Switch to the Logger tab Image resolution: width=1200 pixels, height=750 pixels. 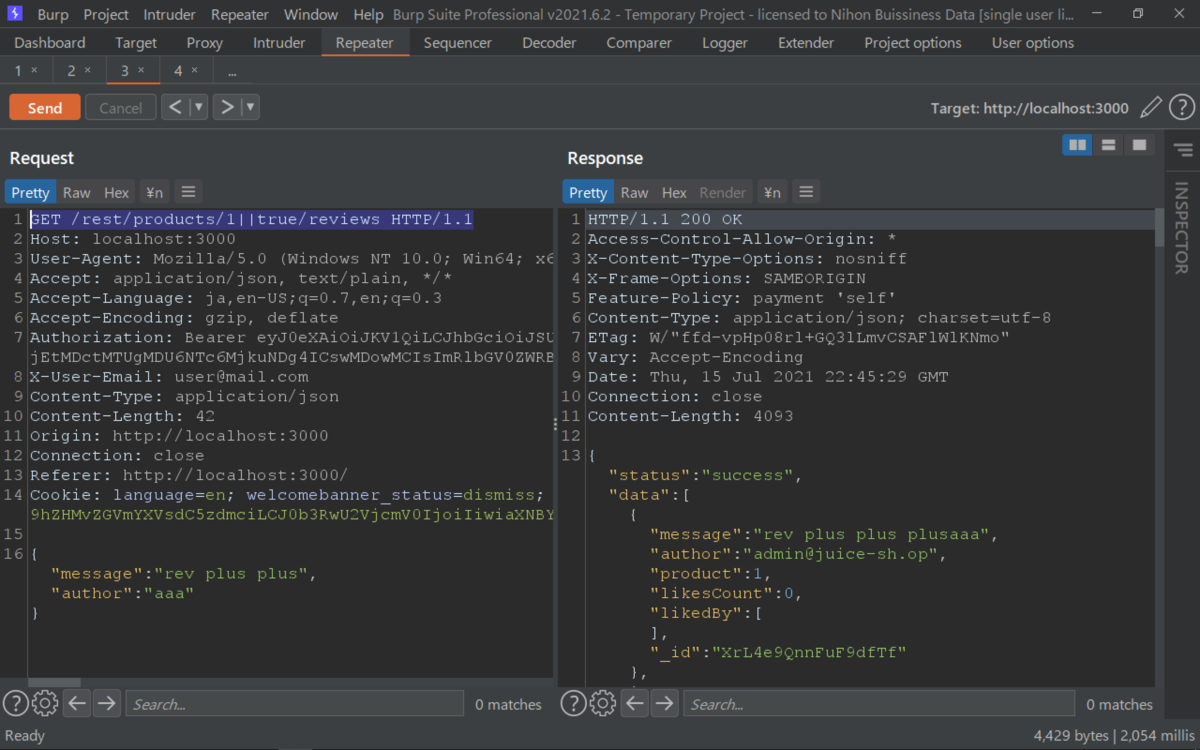725,43
